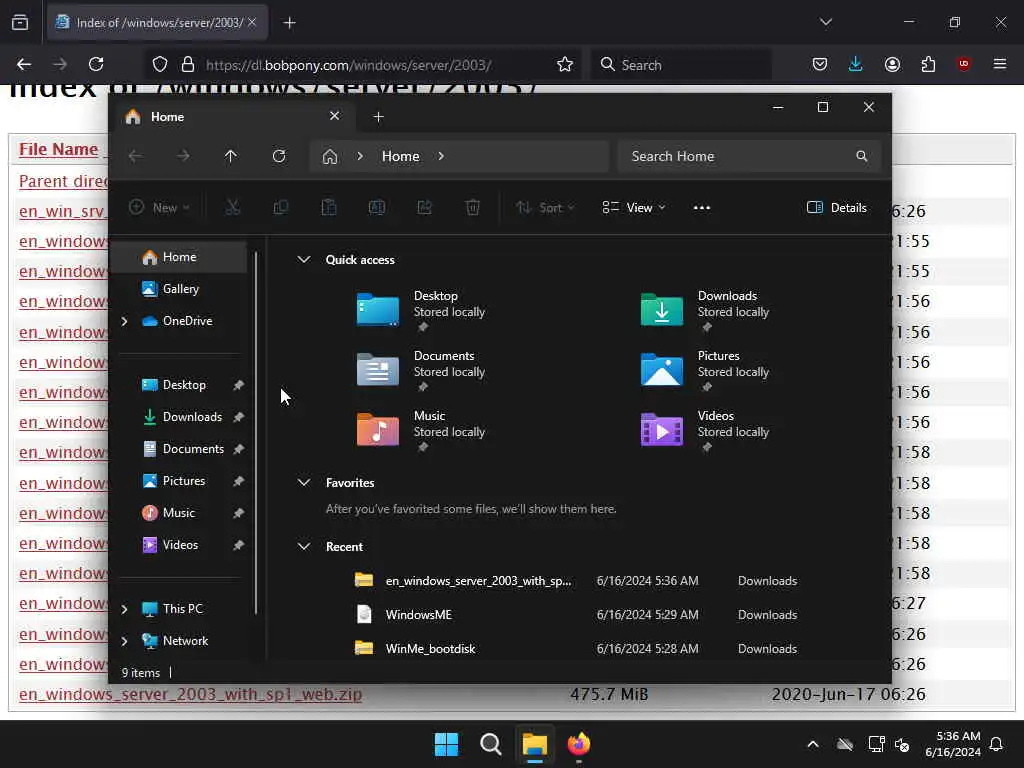Open the Desktop folder in Quick access
The width and height of the screenshot is (1024, 768).
(423, 311)
